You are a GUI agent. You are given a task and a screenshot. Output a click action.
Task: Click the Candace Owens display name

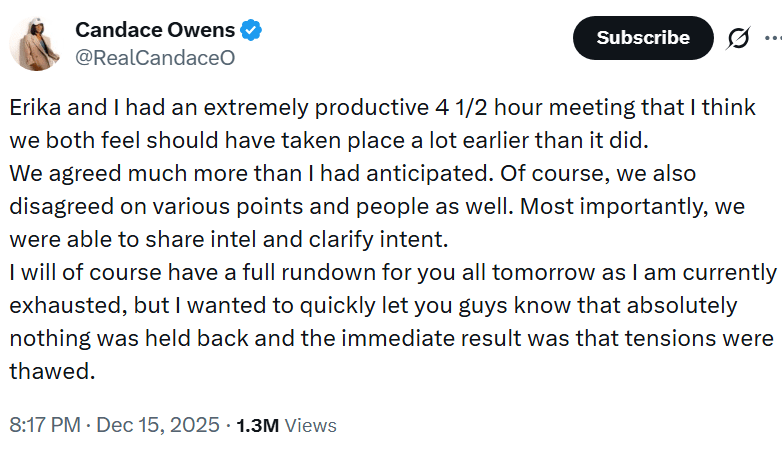pos(155,31)
